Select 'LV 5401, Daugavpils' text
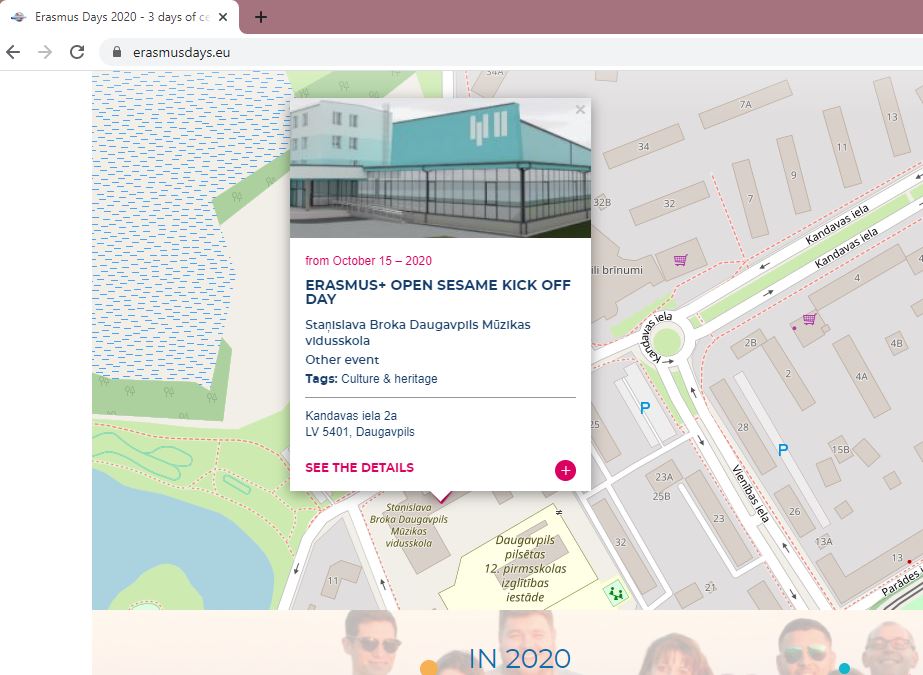This screenshot has height=675, width=923. click(x=360, y=431)
